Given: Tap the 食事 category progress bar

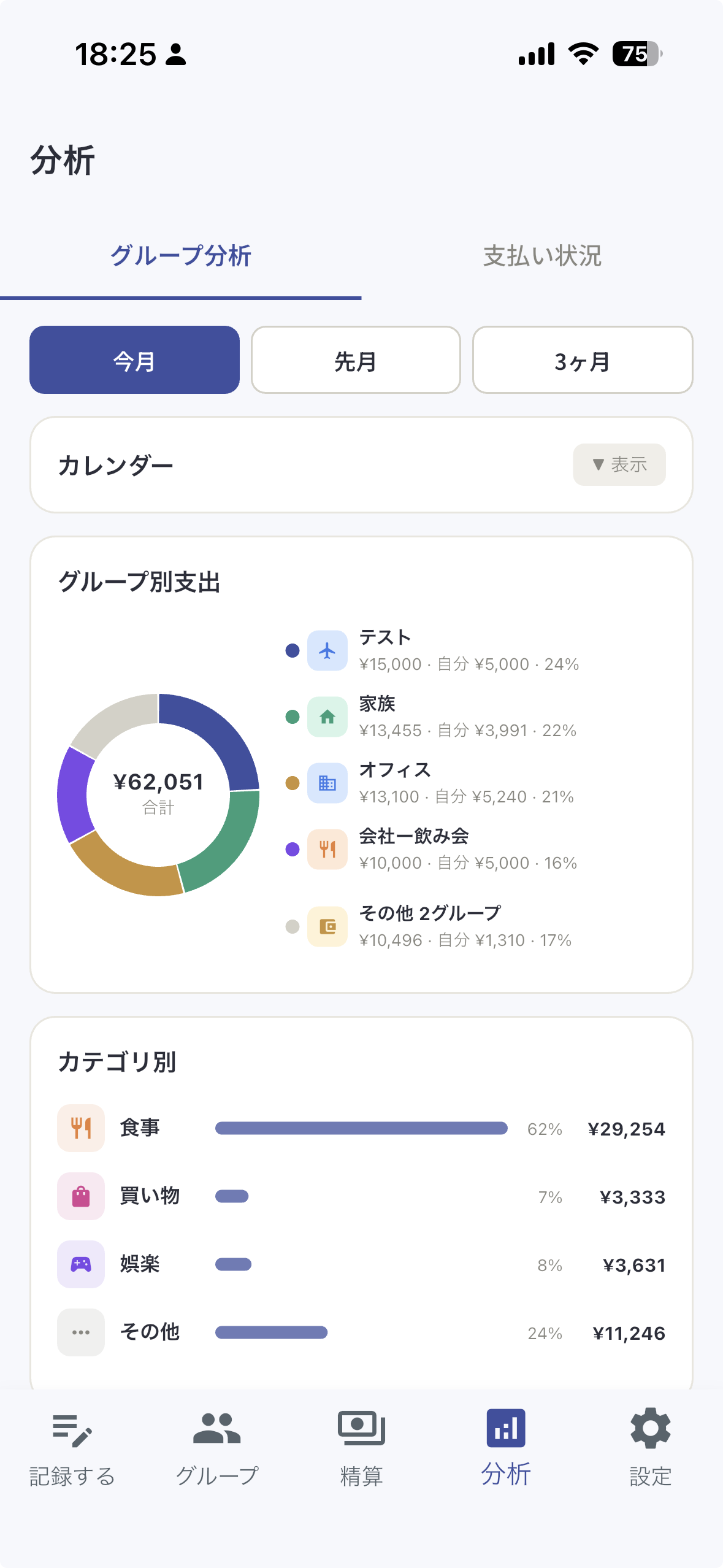Looking at the screenshot, I should click(x=361, y=1128).
